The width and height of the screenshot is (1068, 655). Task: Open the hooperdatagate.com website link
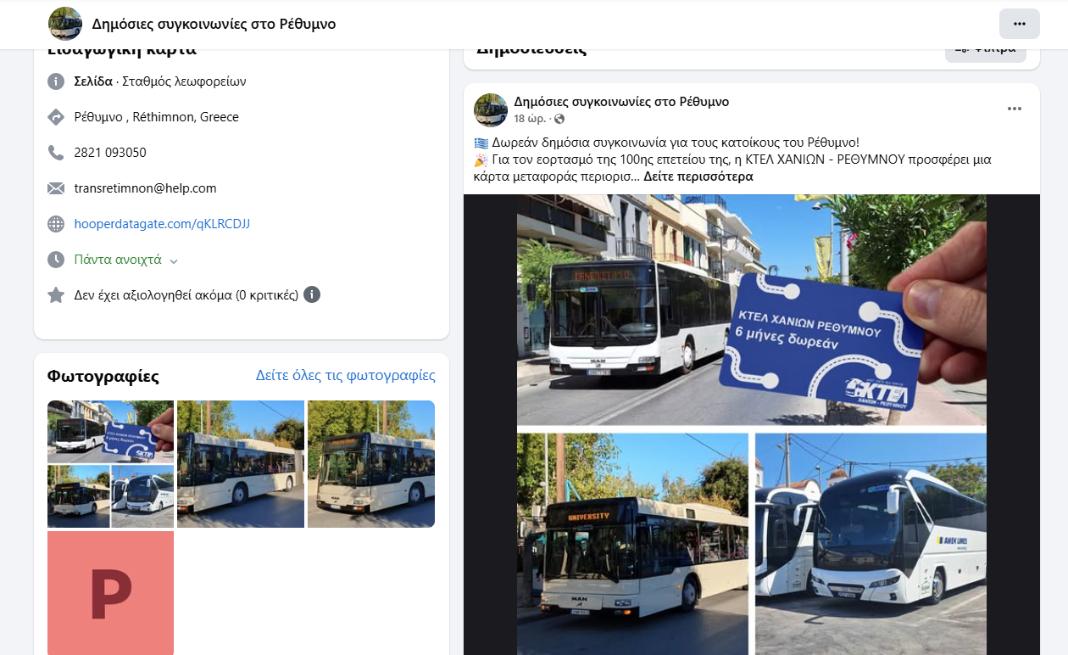pos(162,224)
